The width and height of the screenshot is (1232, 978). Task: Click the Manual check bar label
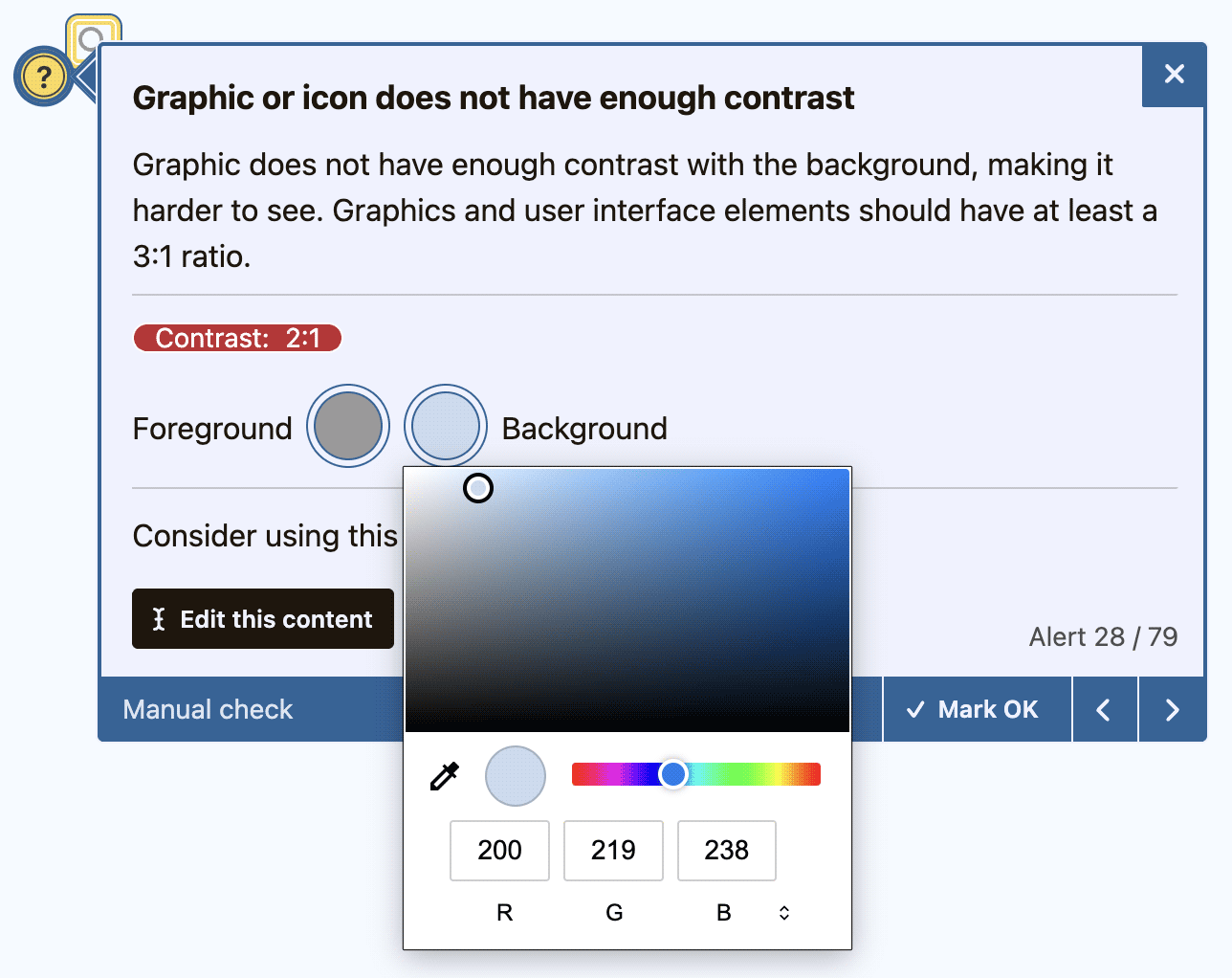pyautogui.click(x=207, y=709)
